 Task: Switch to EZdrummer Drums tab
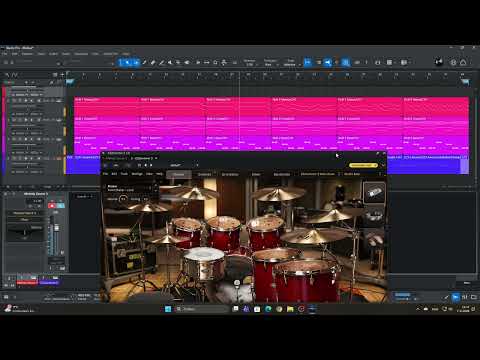coord(179,174)
